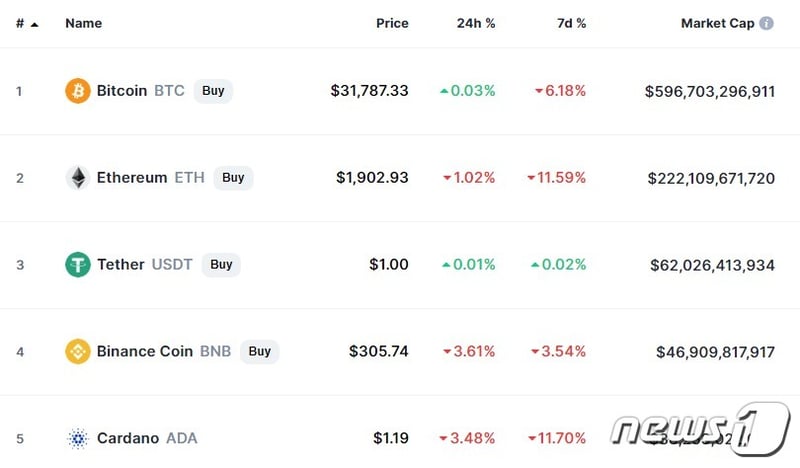Sort table by 24h % column

coord(476,23)
